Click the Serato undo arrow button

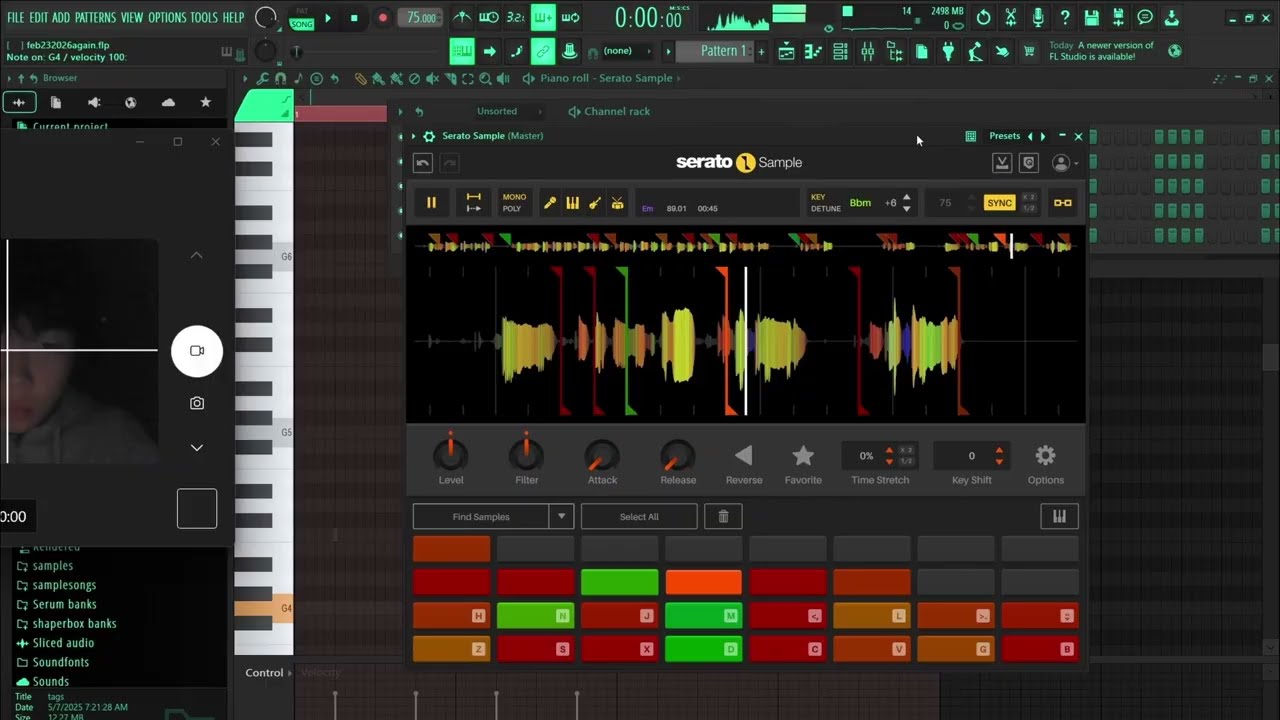point(423,163)
